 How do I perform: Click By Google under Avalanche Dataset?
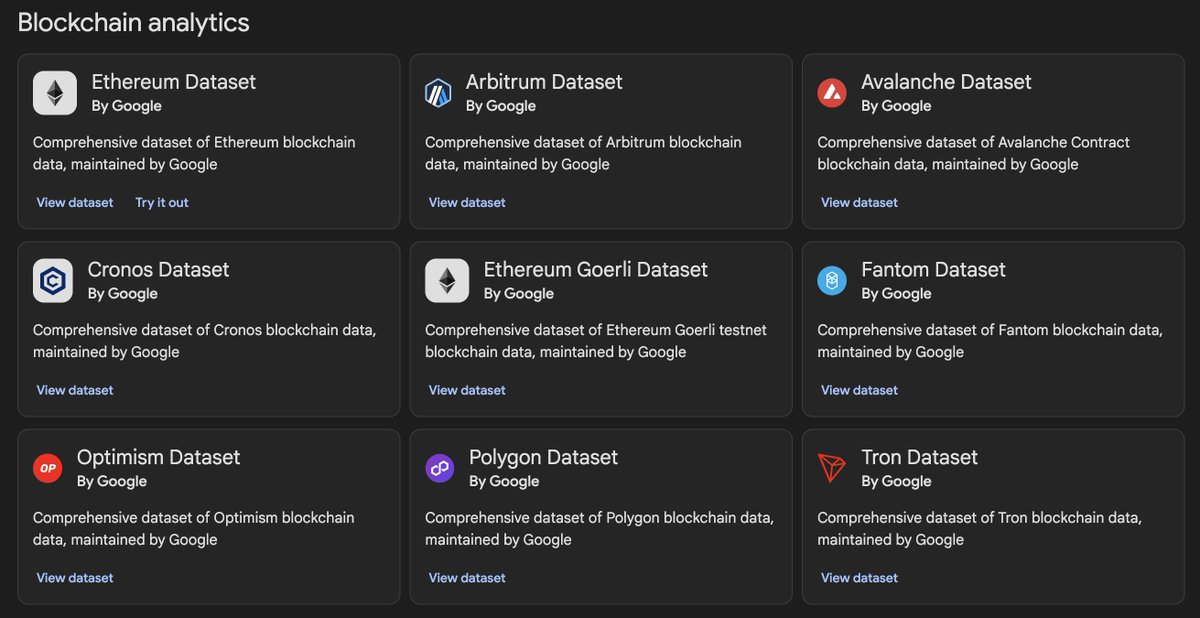[896, 106]
